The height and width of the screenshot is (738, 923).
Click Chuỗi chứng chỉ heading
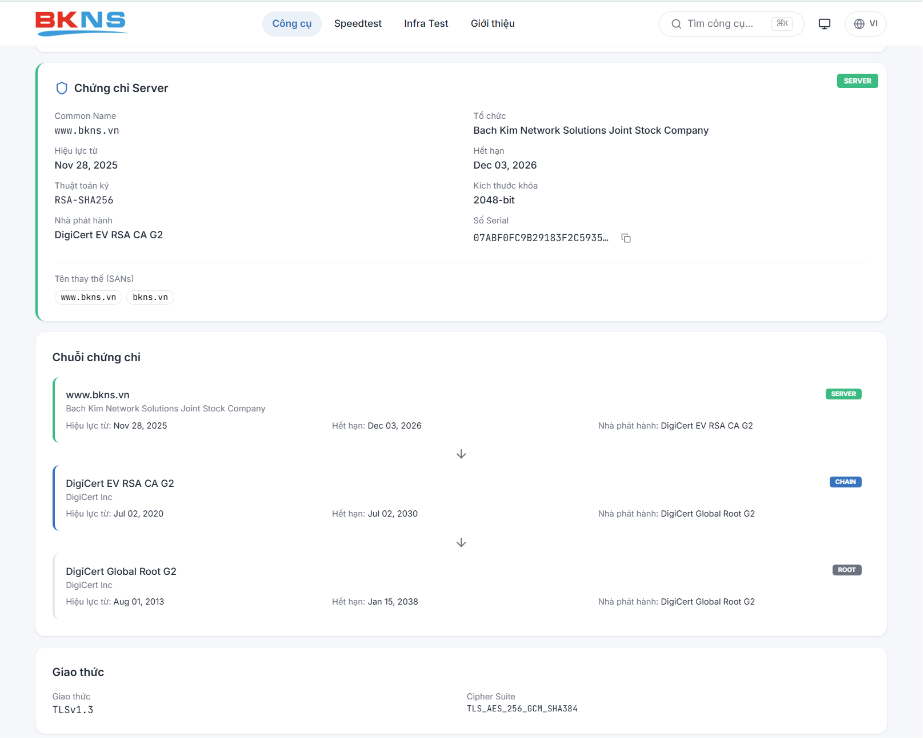(x=97, y=357)
